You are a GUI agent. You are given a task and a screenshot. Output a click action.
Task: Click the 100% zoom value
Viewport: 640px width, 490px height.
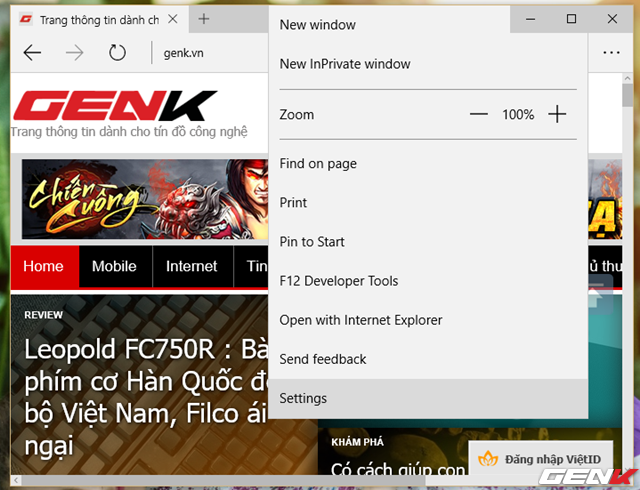tap(518, 115)
